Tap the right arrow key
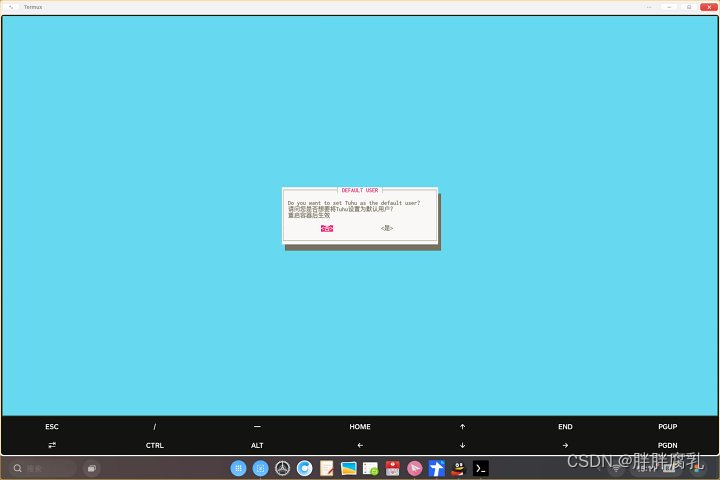The image size is (720, 480). 565,446
